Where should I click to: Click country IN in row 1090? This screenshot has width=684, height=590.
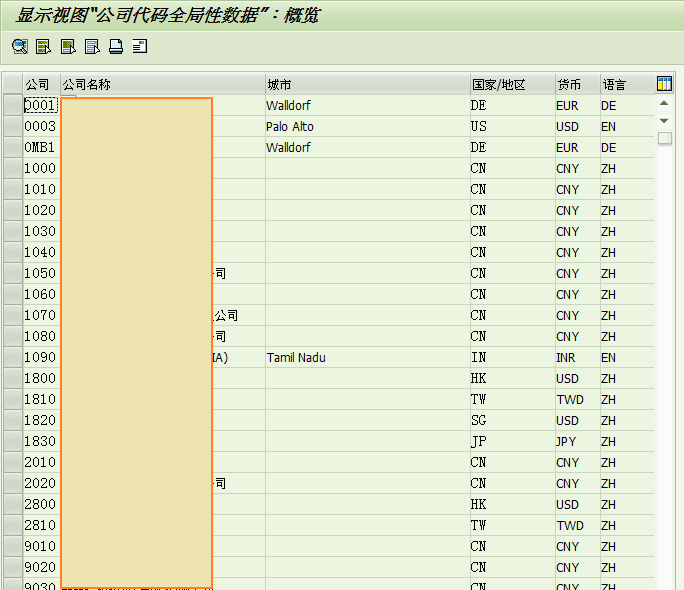[x=479, y=358]
